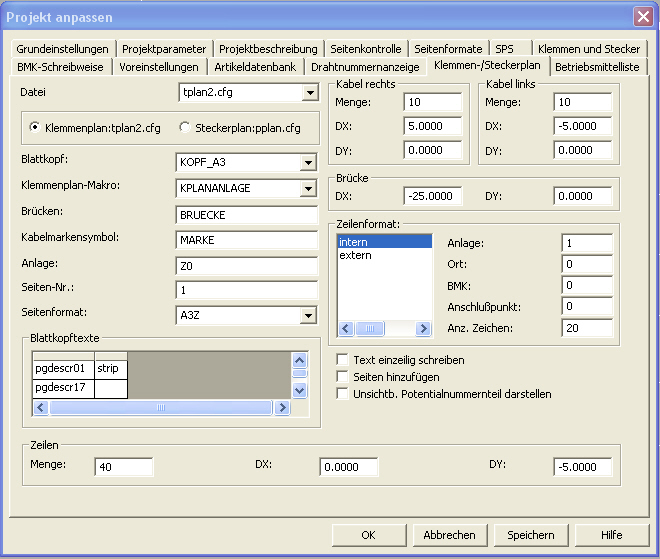Click Blattkopftexte left scroll arrow
The height and width of the screenshot is (559, 660).
coord(41,407)
